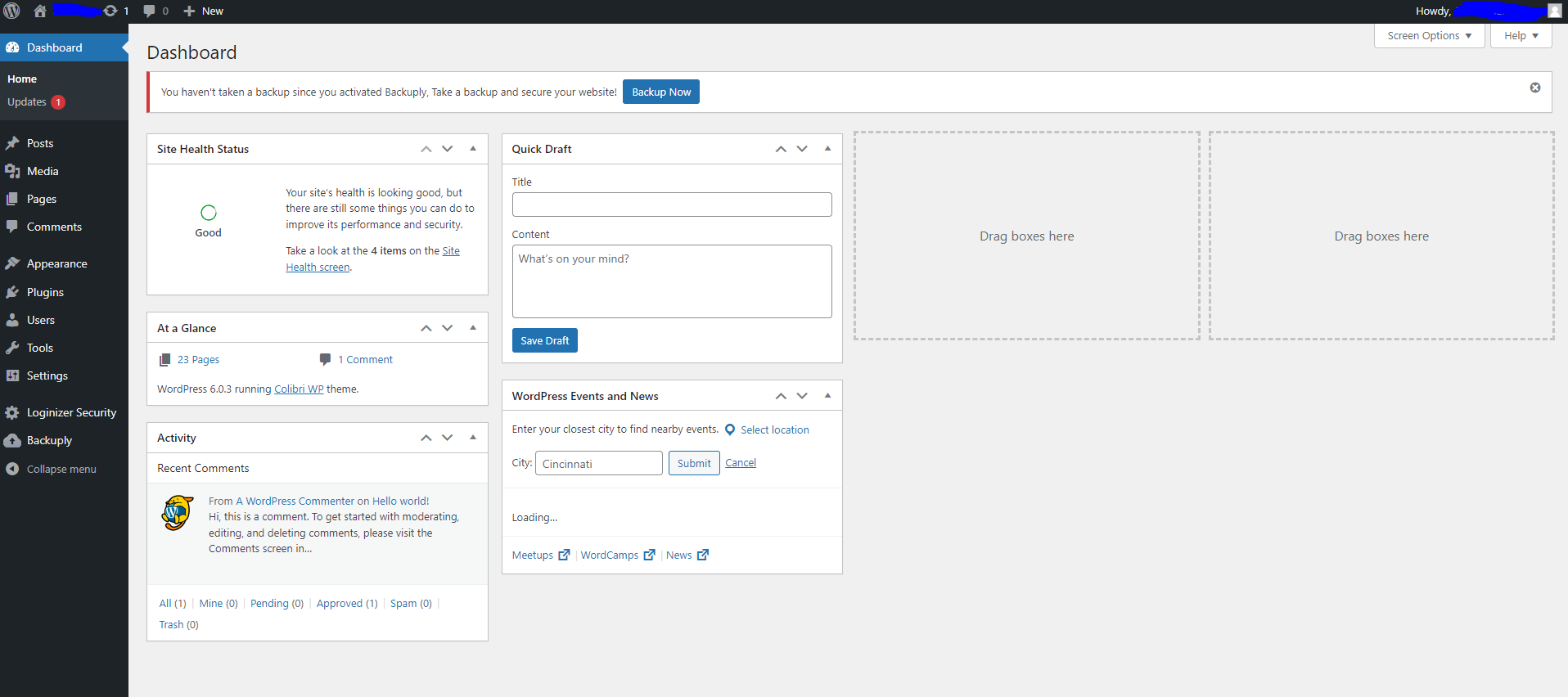
Task: Submit the city for nearby events
Action: coord(694,463)
